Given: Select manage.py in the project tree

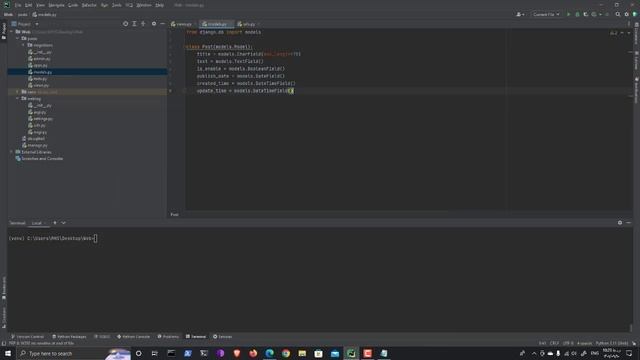Looking at the screenshot, I should click(x=35, y=145).
